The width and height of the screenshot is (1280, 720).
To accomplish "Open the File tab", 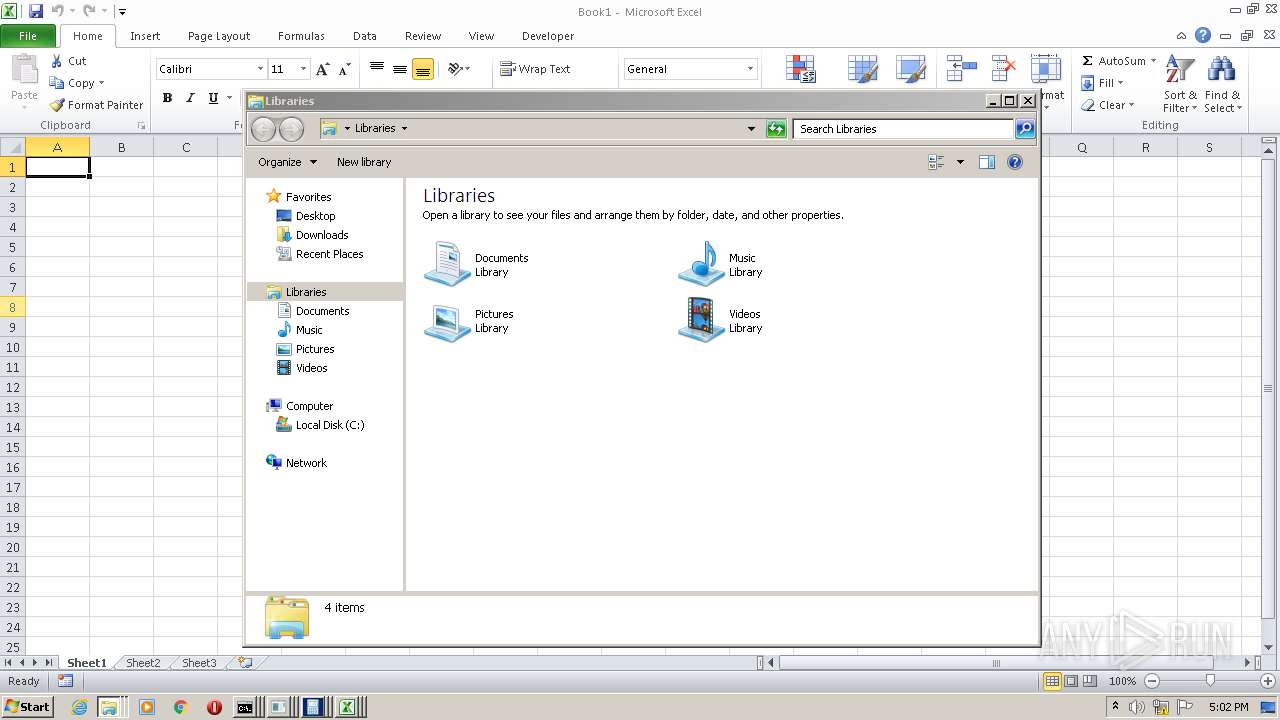I will (28, 36).
